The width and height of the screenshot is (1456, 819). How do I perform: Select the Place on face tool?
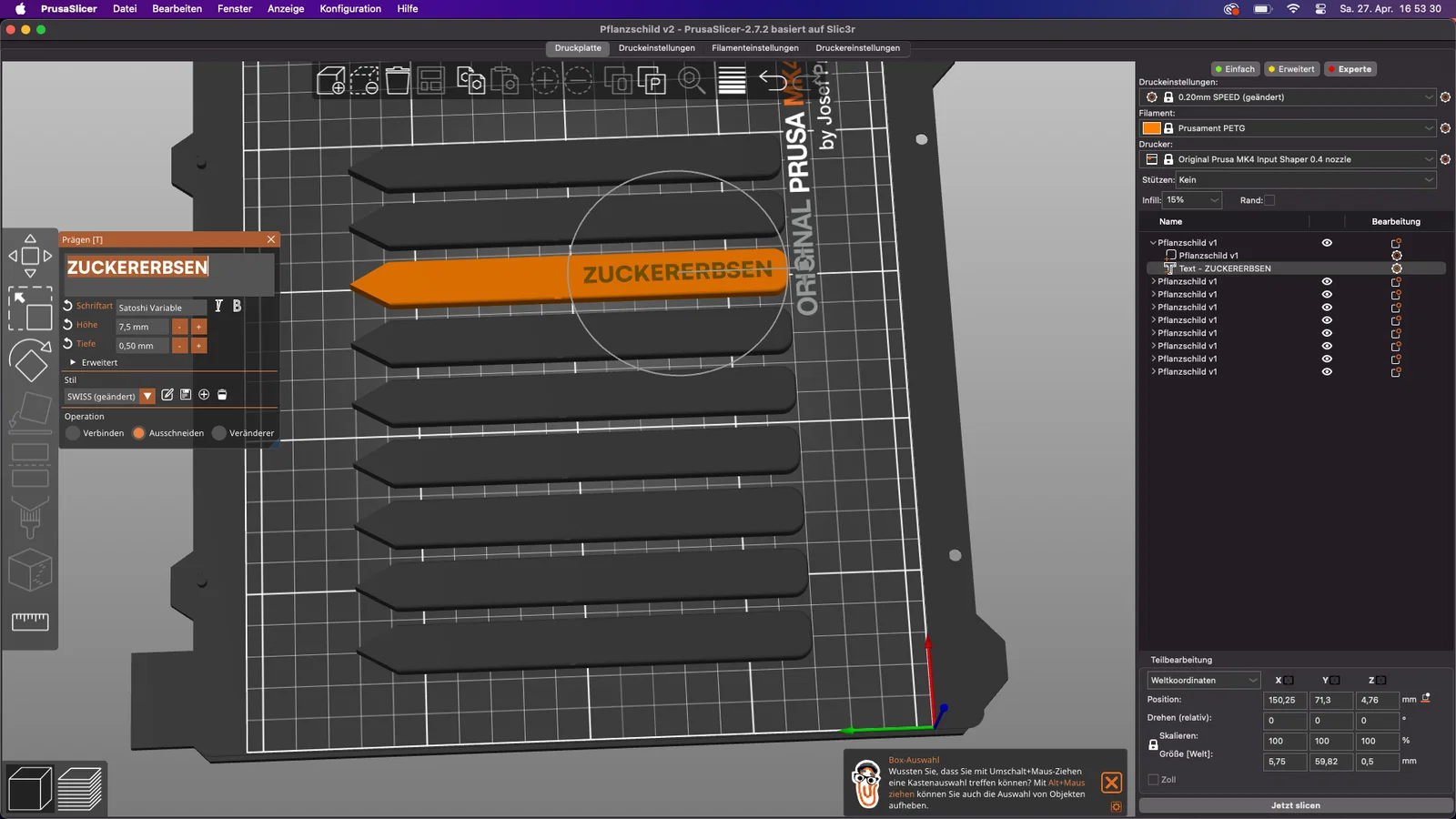coord(30,412)
